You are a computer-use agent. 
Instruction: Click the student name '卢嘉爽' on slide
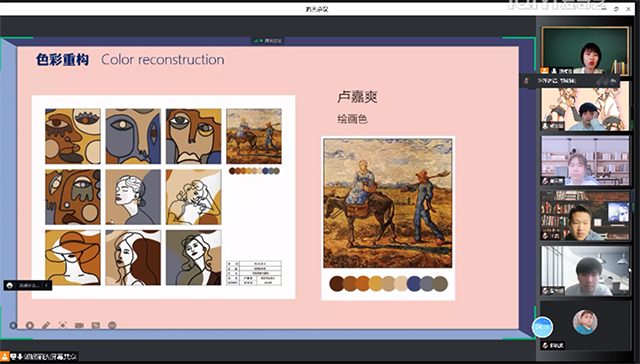357,97
